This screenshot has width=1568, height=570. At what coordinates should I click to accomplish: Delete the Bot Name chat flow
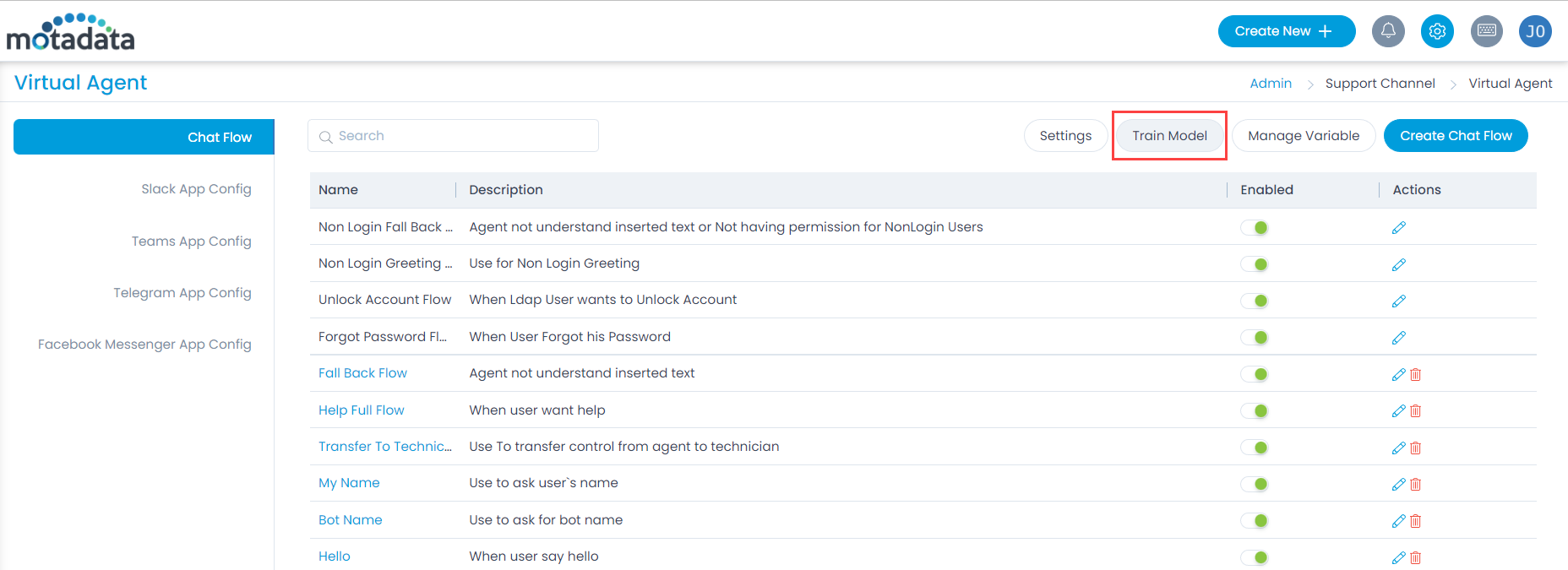[x=1416, y=521]
